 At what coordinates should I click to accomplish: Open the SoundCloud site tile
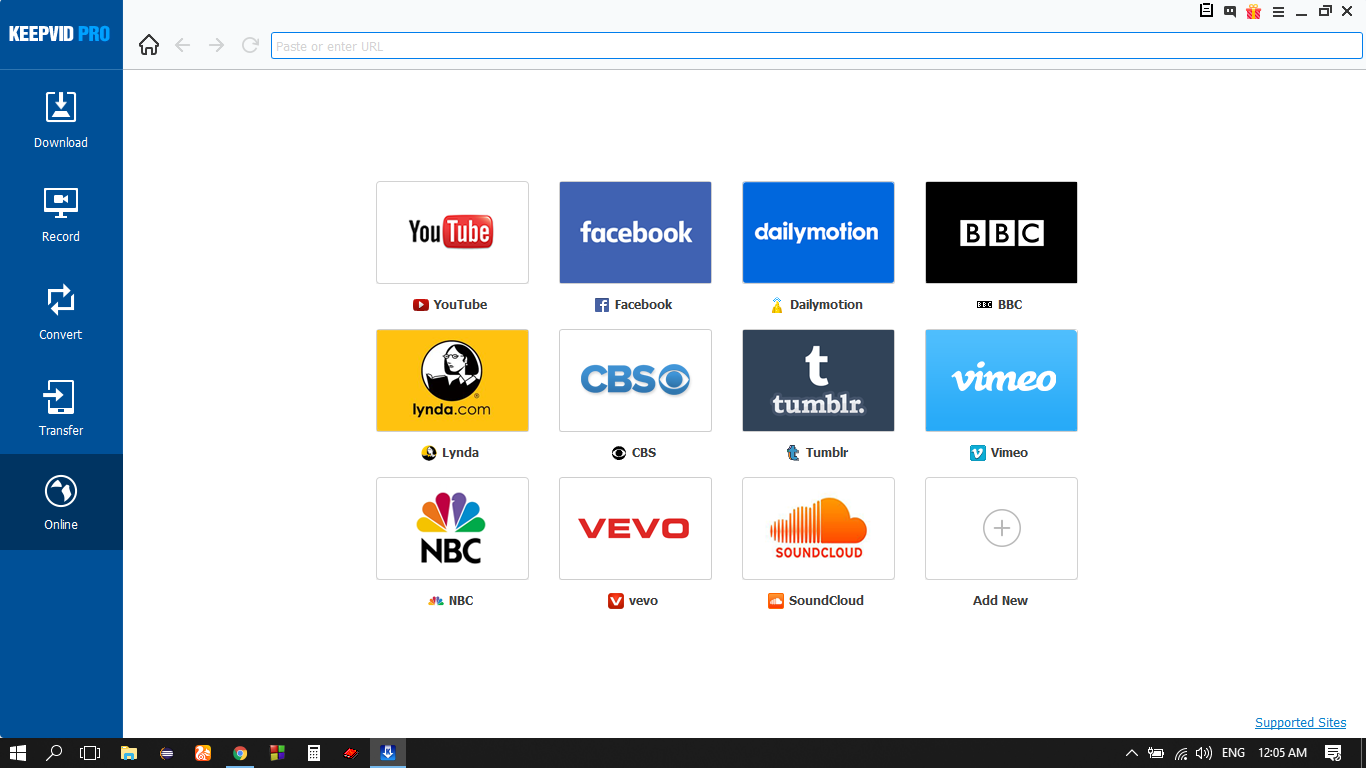818,528
